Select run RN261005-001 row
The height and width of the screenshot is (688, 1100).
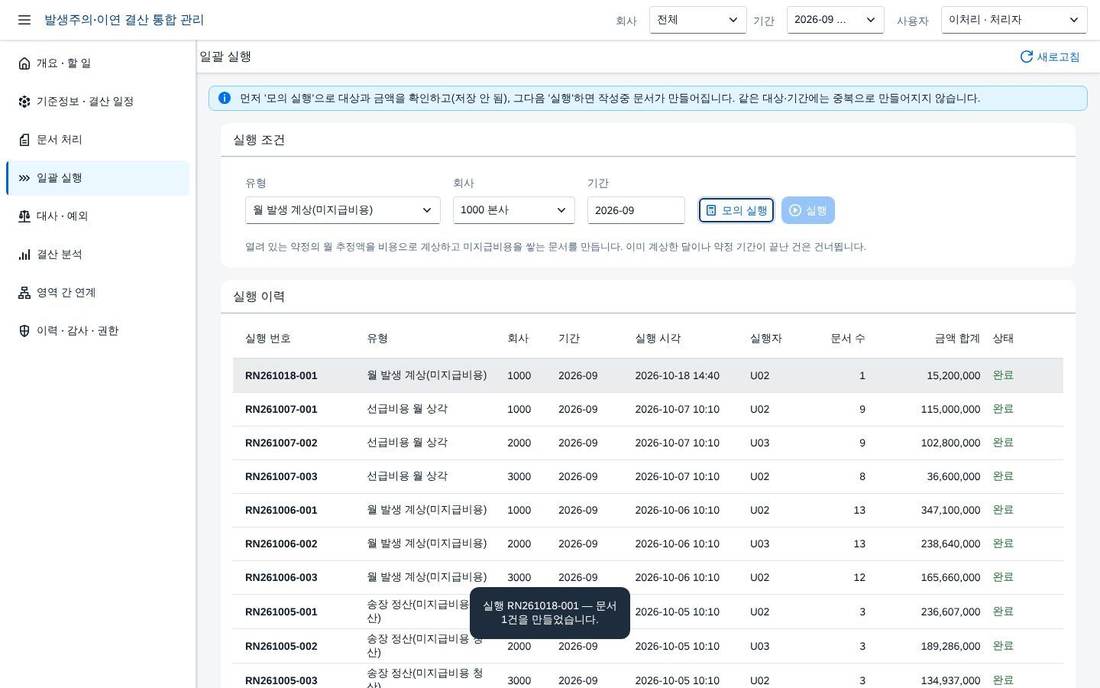point(648,612)
